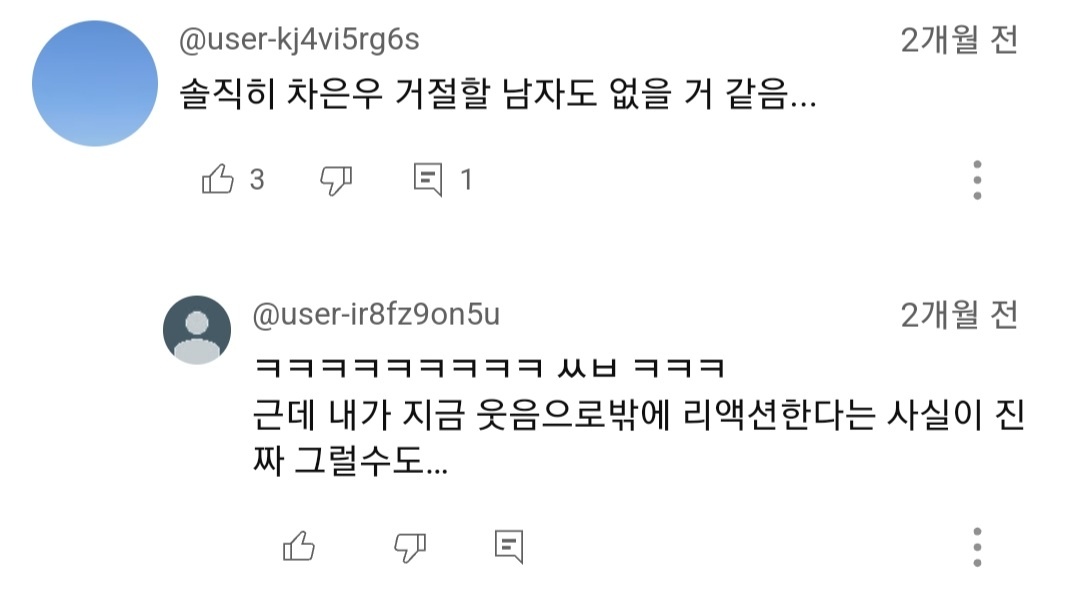The image size is (1080, 610).
Task: Click the like count '3' on the first comment
Action: pos(252,180)
